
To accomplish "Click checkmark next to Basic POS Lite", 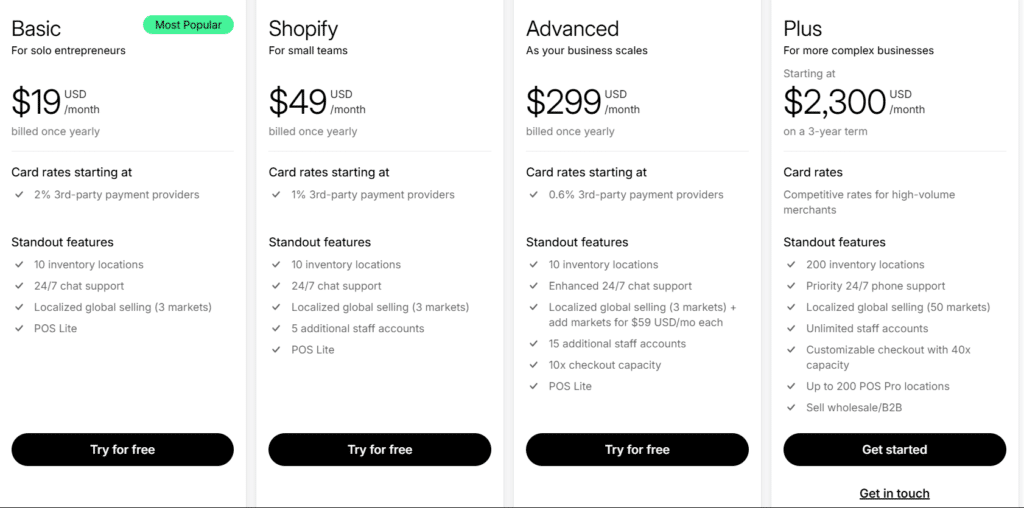I will click(20, 328).
